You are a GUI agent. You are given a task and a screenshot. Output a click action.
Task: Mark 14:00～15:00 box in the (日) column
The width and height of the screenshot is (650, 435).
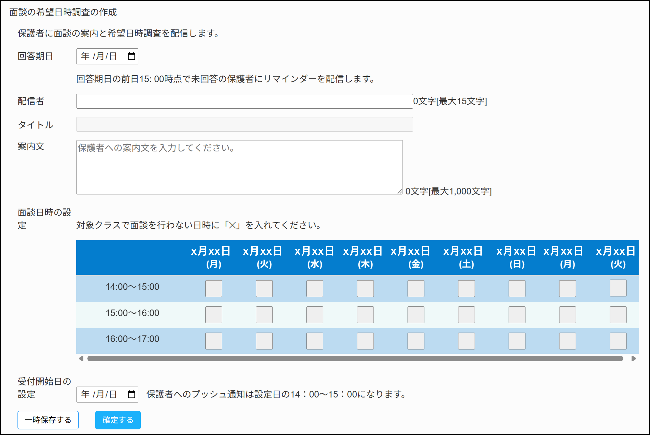(517, 289)
